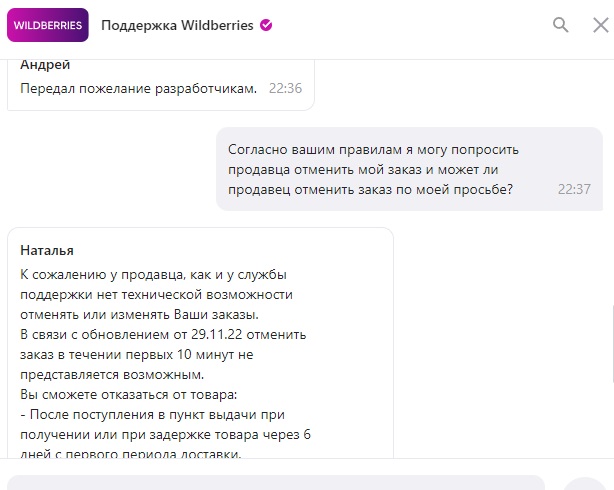Select Андрей's message about разработчикам

coord(138,88)
